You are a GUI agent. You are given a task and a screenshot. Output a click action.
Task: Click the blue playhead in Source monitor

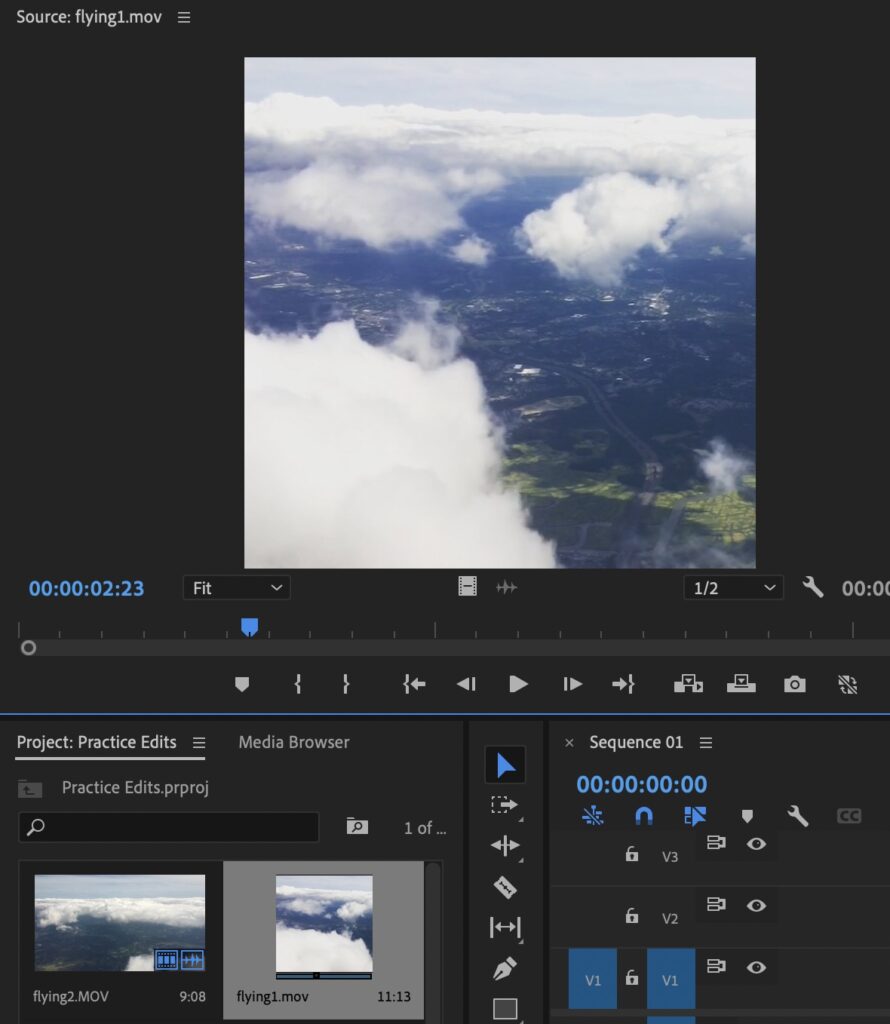tap(249, 627)
